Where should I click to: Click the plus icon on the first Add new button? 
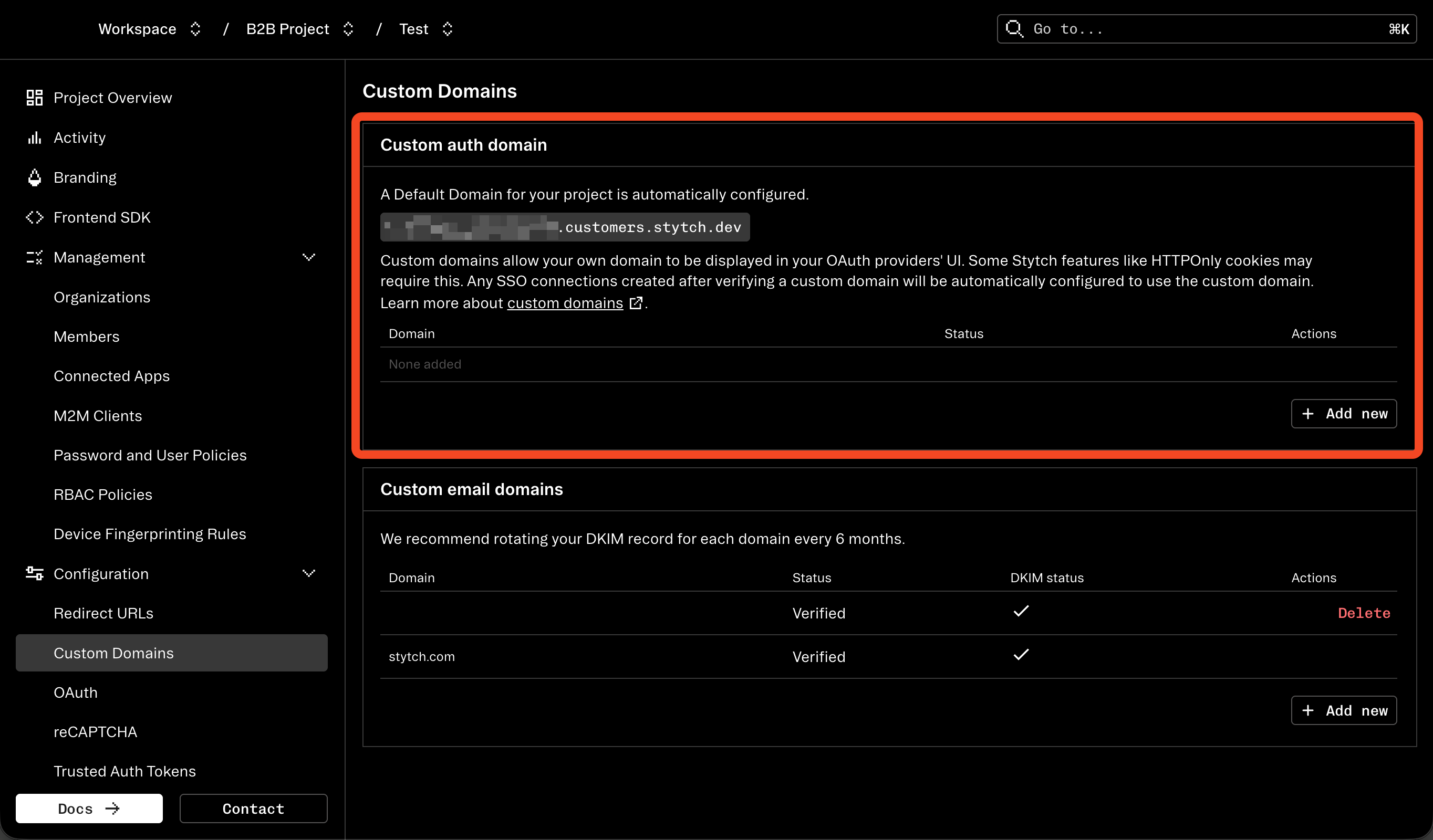pyautogui.click(x=1309, y=413)
